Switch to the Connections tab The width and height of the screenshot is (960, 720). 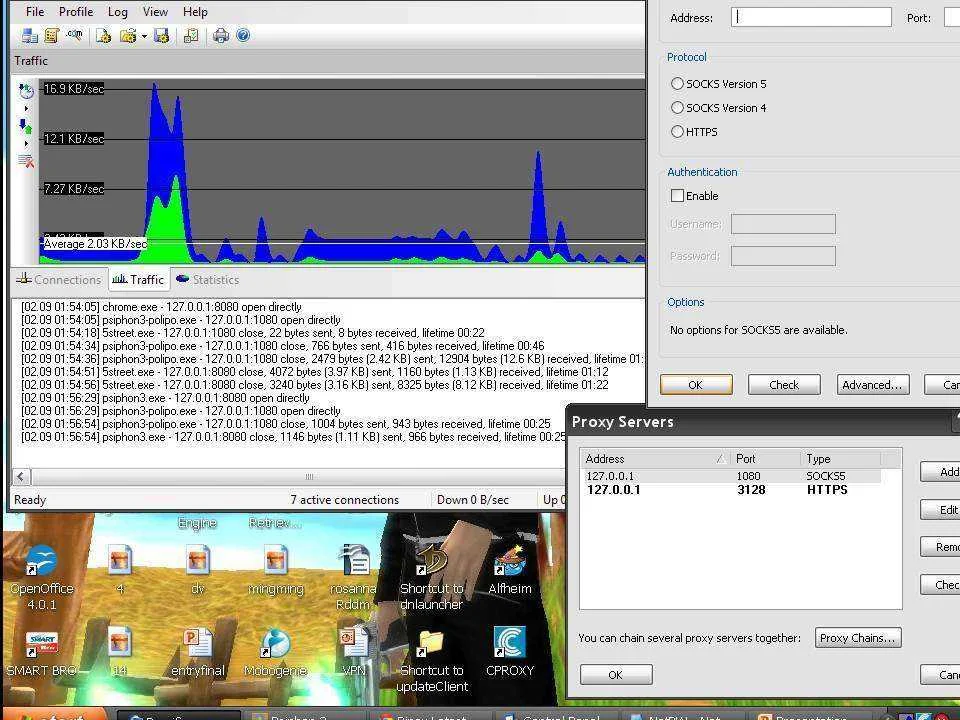(59, 280)
